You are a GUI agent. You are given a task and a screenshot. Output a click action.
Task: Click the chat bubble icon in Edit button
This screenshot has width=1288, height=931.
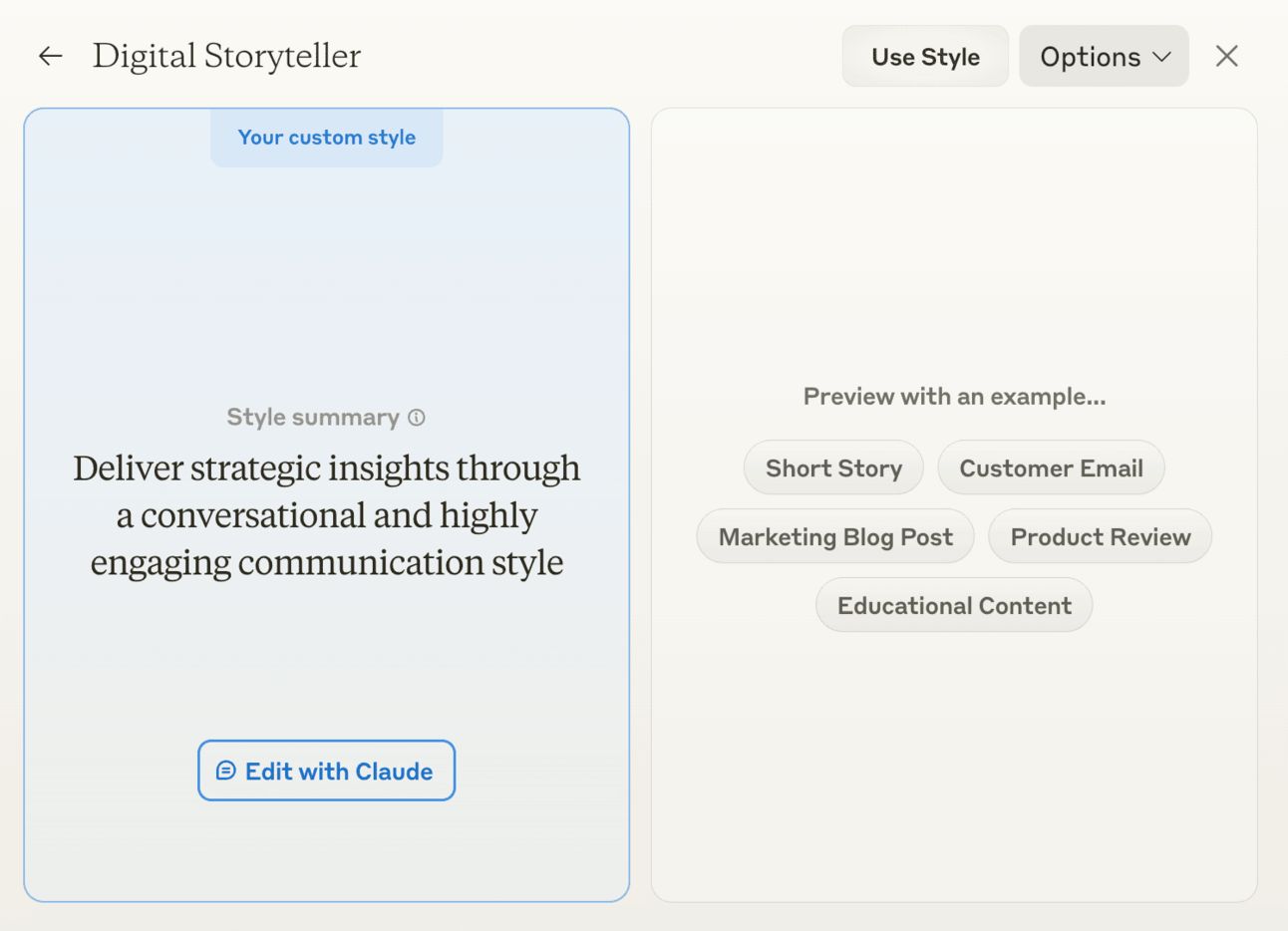click(x=226, y=771)
